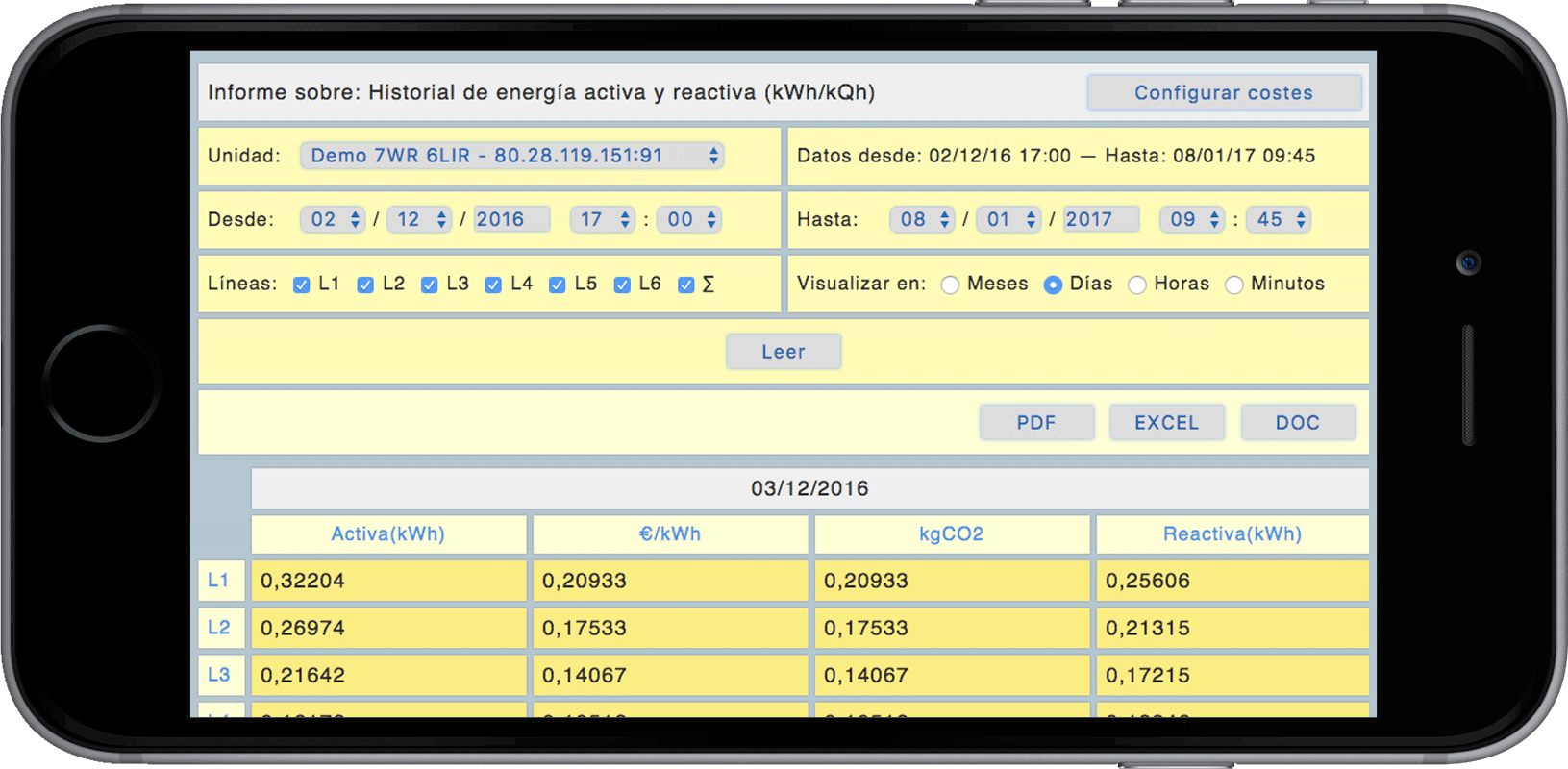The width and height of the screenshot is (1568, 769).
Task: Click the L3 Activa value 0,21642
Action: click(388, 675)
